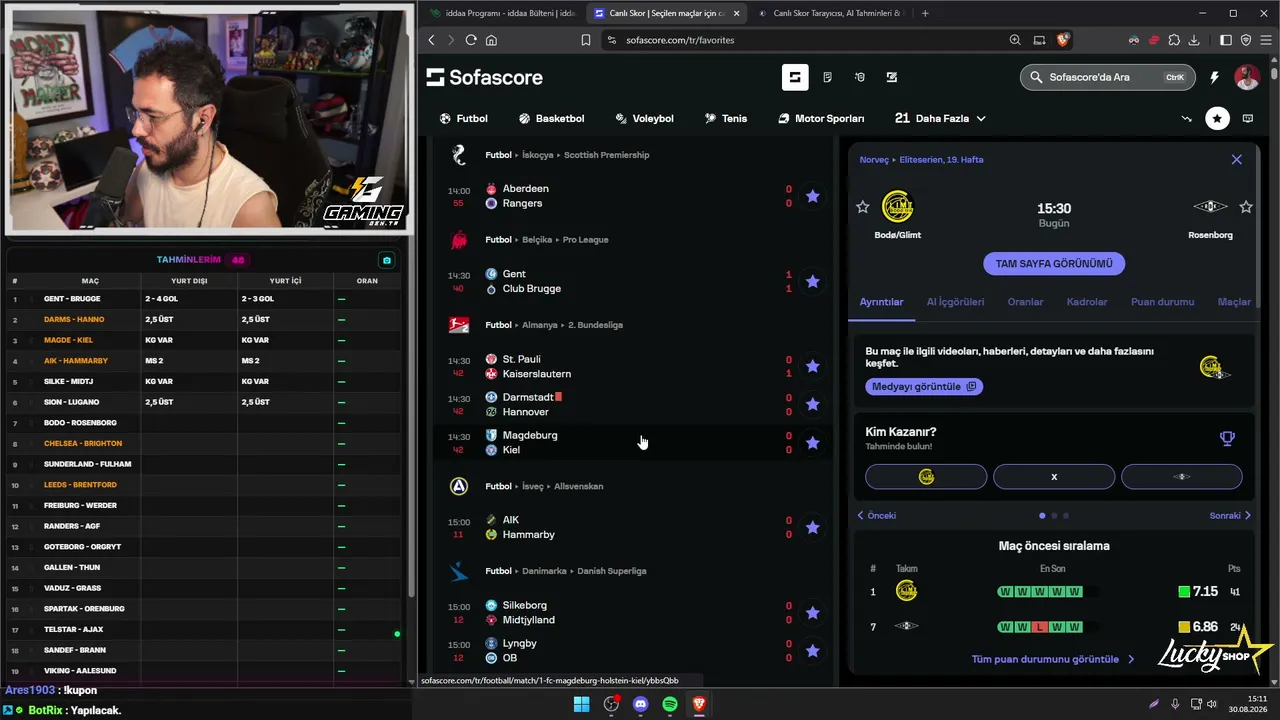This screenshot has height=720, width=1280.
Task: Toggle favorite star for AIK vs Hammarby
Action: click(812, 527)
